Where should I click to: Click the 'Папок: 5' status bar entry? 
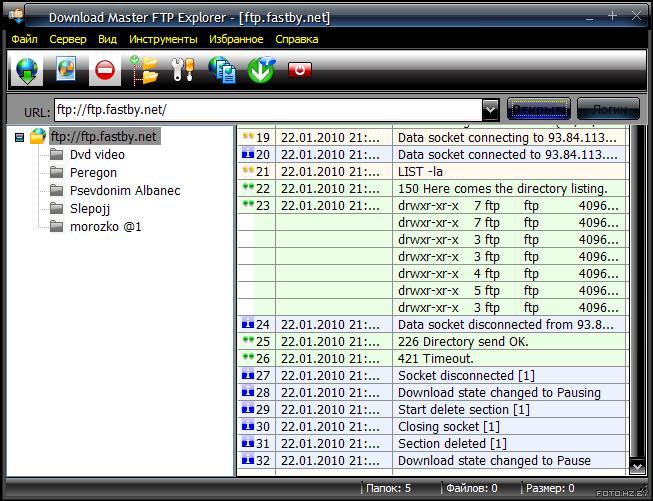(388, 488)
